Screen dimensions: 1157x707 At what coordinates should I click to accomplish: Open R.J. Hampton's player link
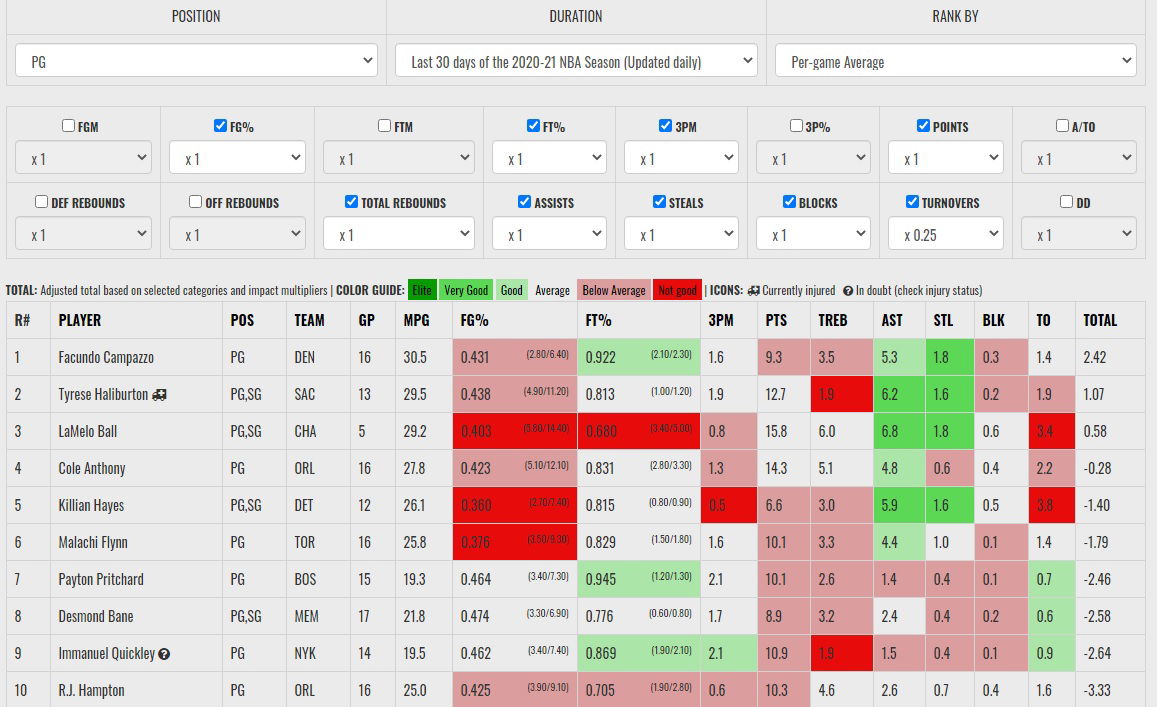point(91,691)
